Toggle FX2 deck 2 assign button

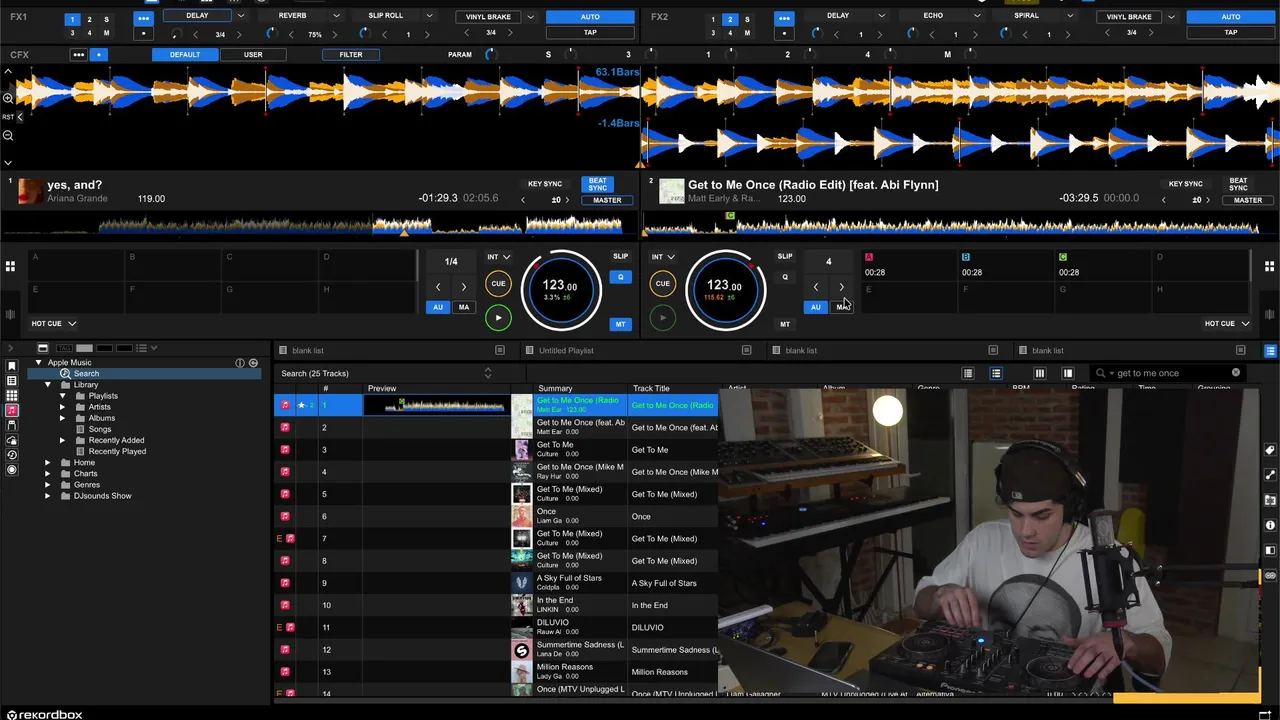[x=729, y=19]
